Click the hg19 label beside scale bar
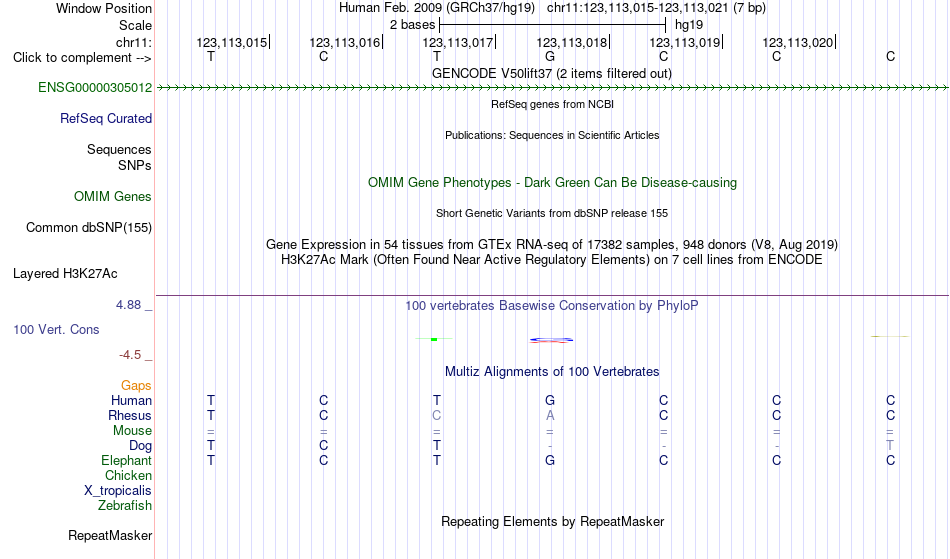Image resolution: width=950 pixels, height=559 pixels. tap(689, 25)
